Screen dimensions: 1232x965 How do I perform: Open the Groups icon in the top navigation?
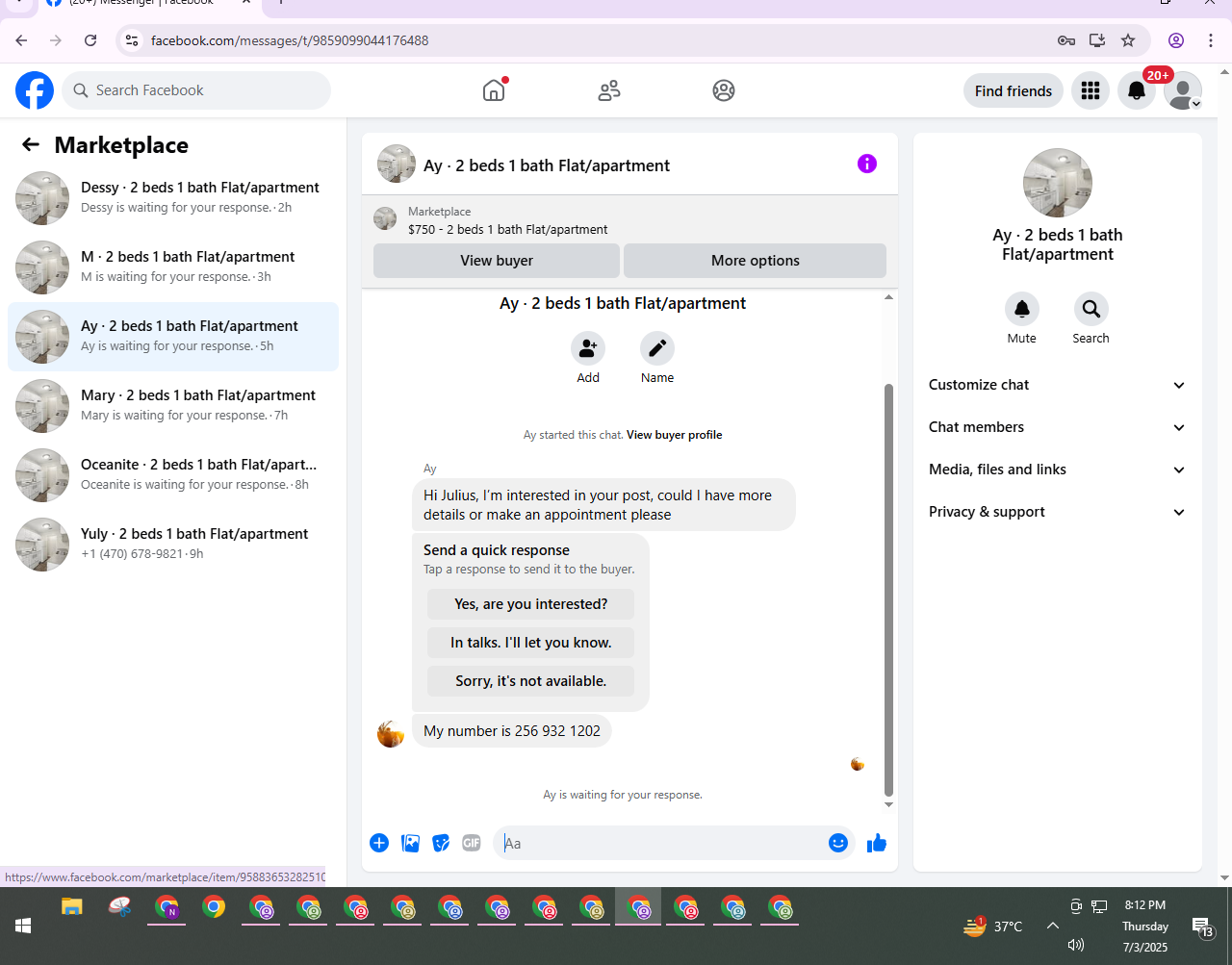pos(724,90)
